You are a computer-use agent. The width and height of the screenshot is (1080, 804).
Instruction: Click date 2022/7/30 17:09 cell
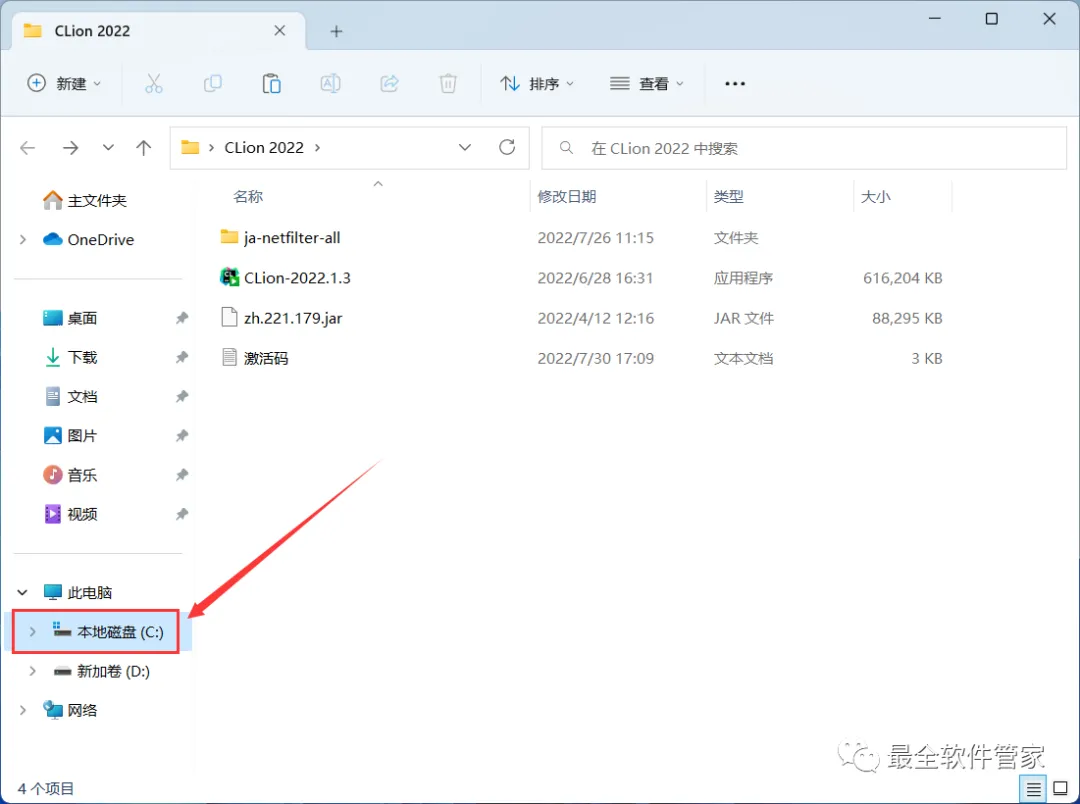595,358
